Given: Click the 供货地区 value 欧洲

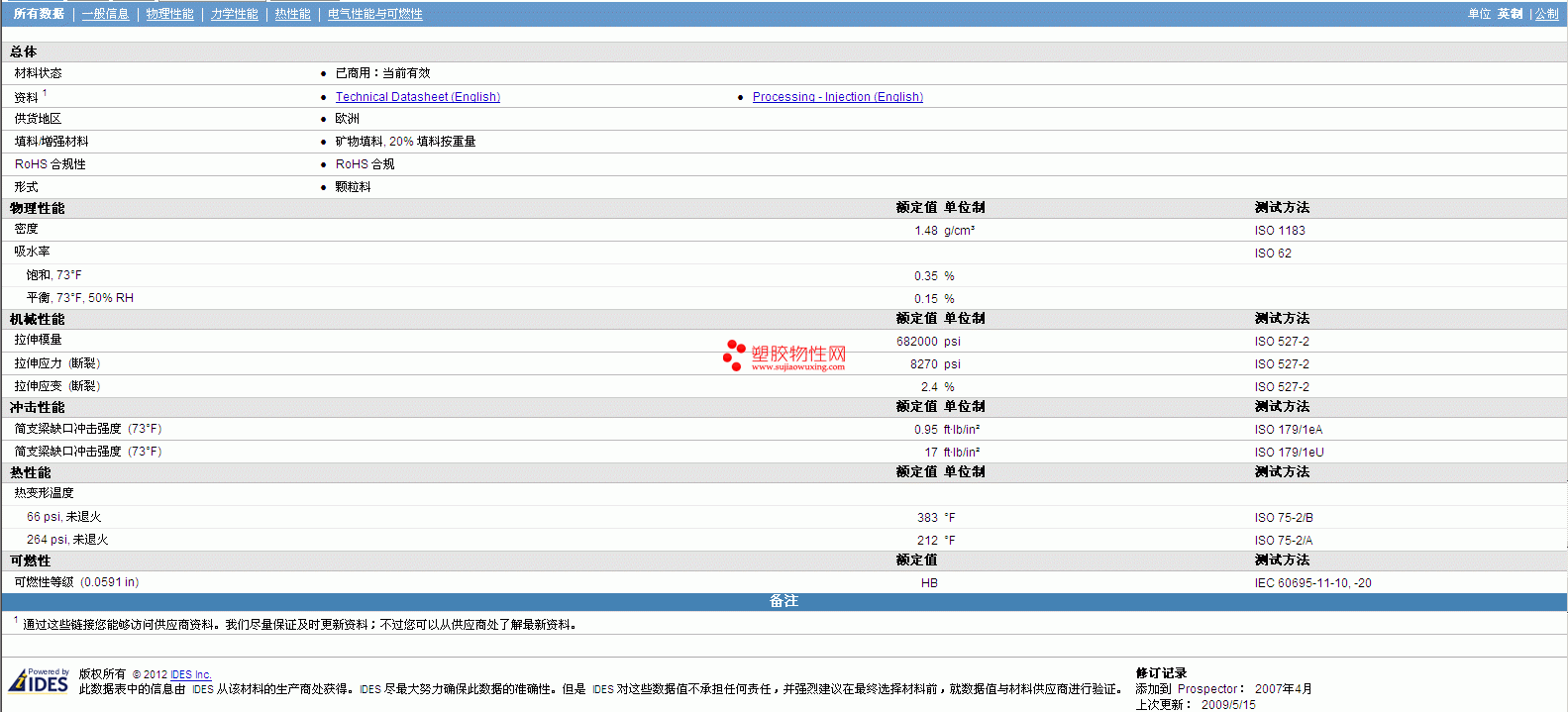Looking at the screenshot, I should point(347,119).
